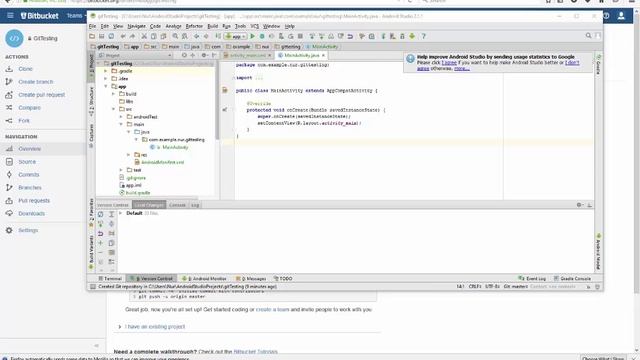Open the VCS menu
Image resolution: width=640 pixels, height=360 pixels.
(255, 26)
